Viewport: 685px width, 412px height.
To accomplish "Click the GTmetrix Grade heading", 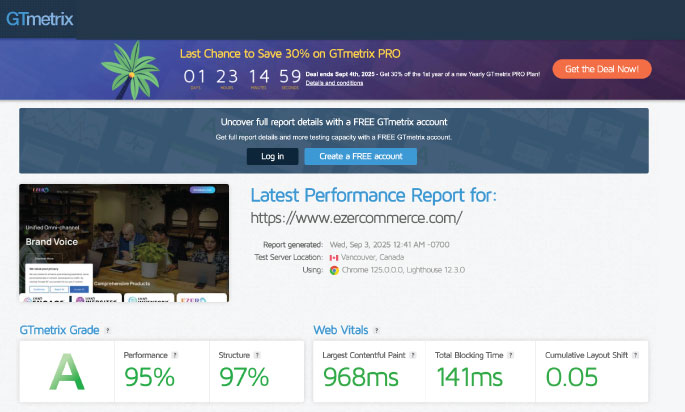I will 59,330.
